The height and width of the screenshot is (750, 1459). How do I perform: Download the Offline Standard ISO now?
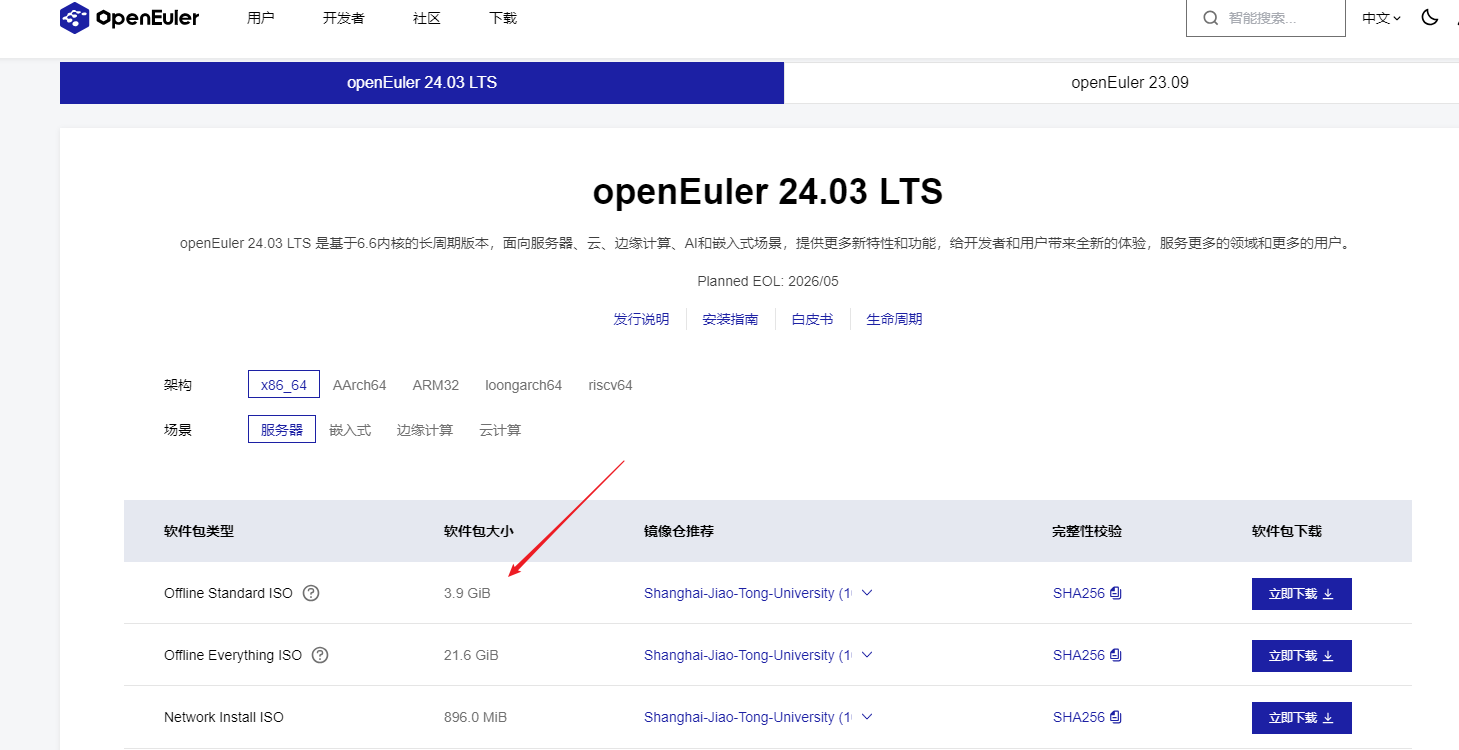click(1301, 593)
